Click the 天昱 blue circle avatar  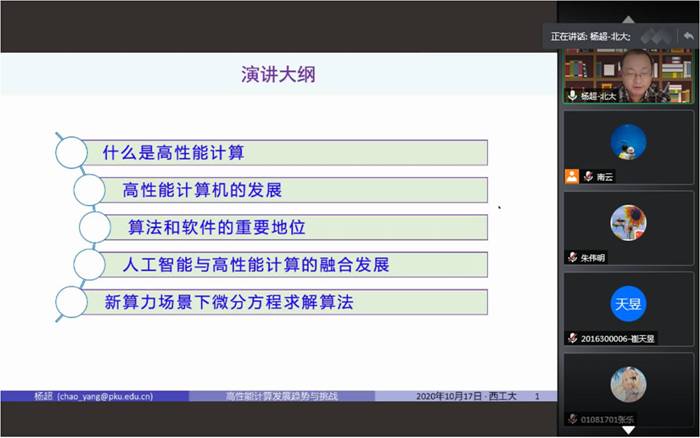(x=628, y=303)
